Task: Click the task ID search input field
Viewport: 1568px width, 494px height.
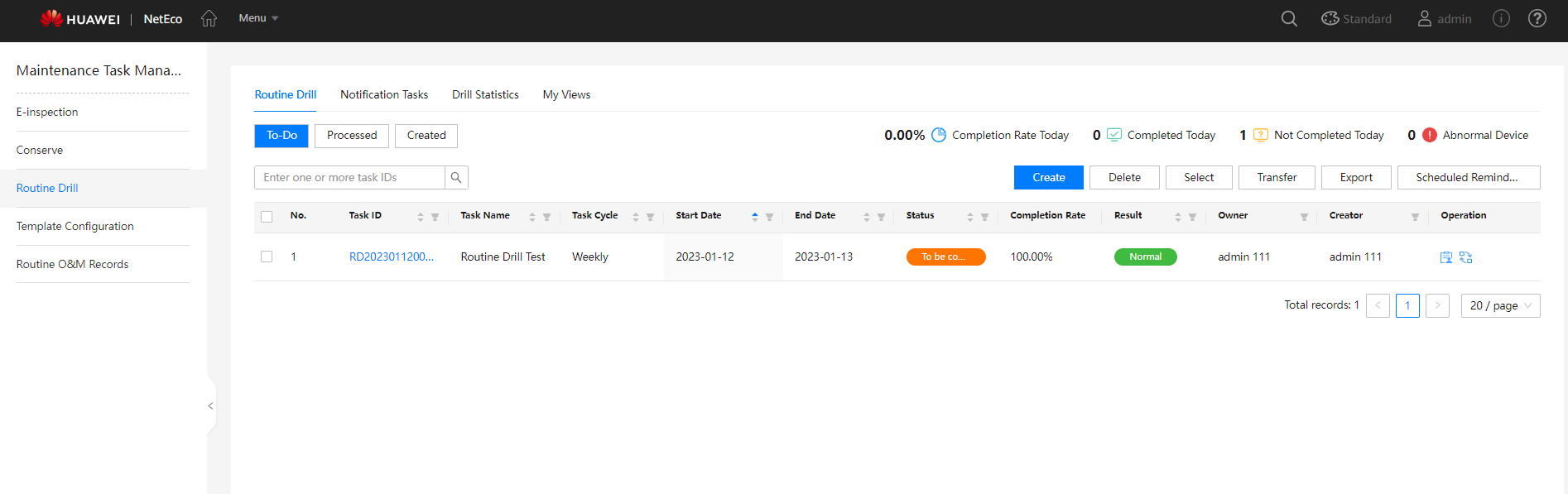Action: [x=349, y=178]
